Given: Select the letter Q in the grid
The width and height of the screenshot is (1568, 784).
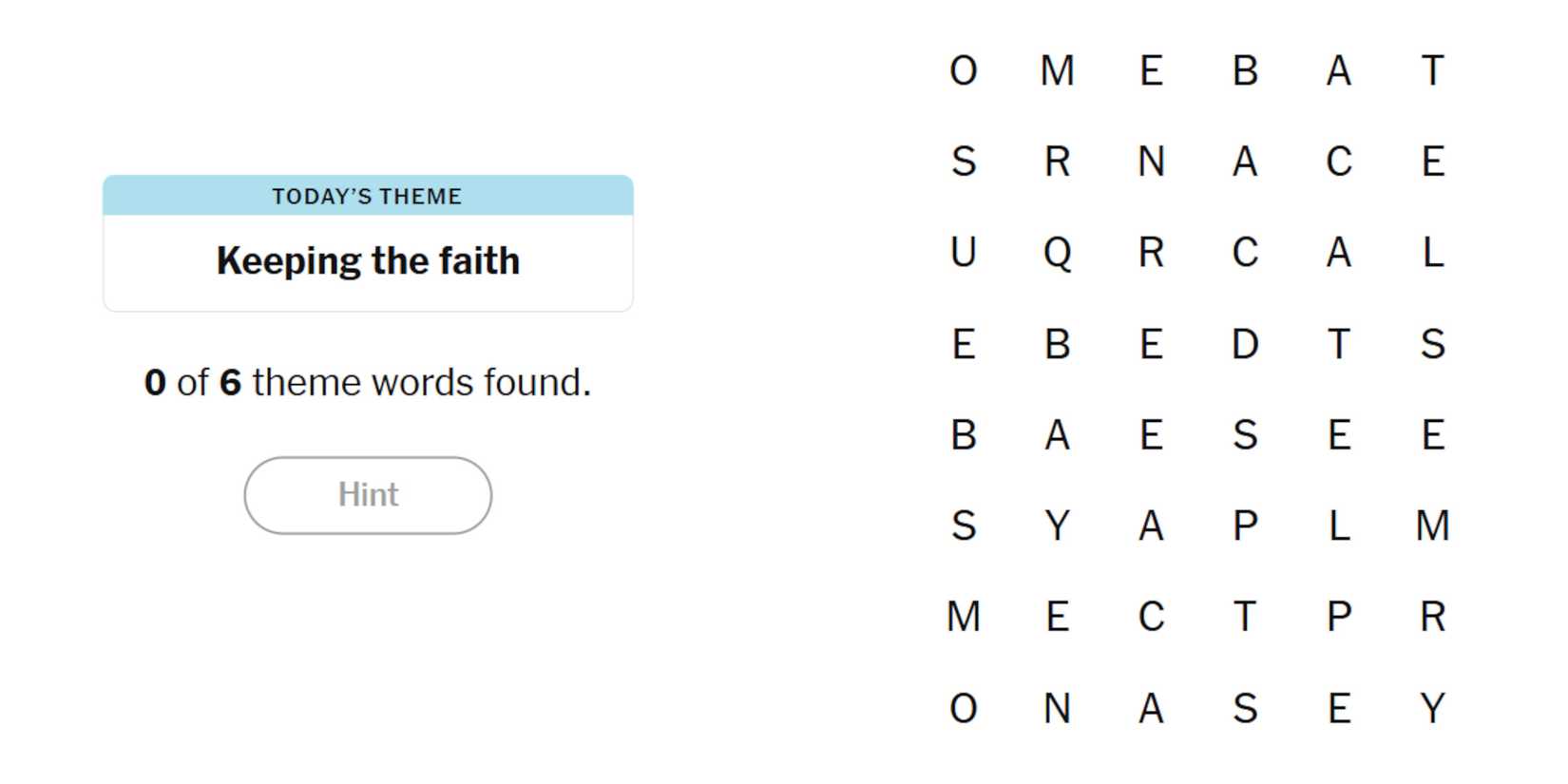Looking at the screenshot, I should pyautogui.click(x=1057, y=253).
